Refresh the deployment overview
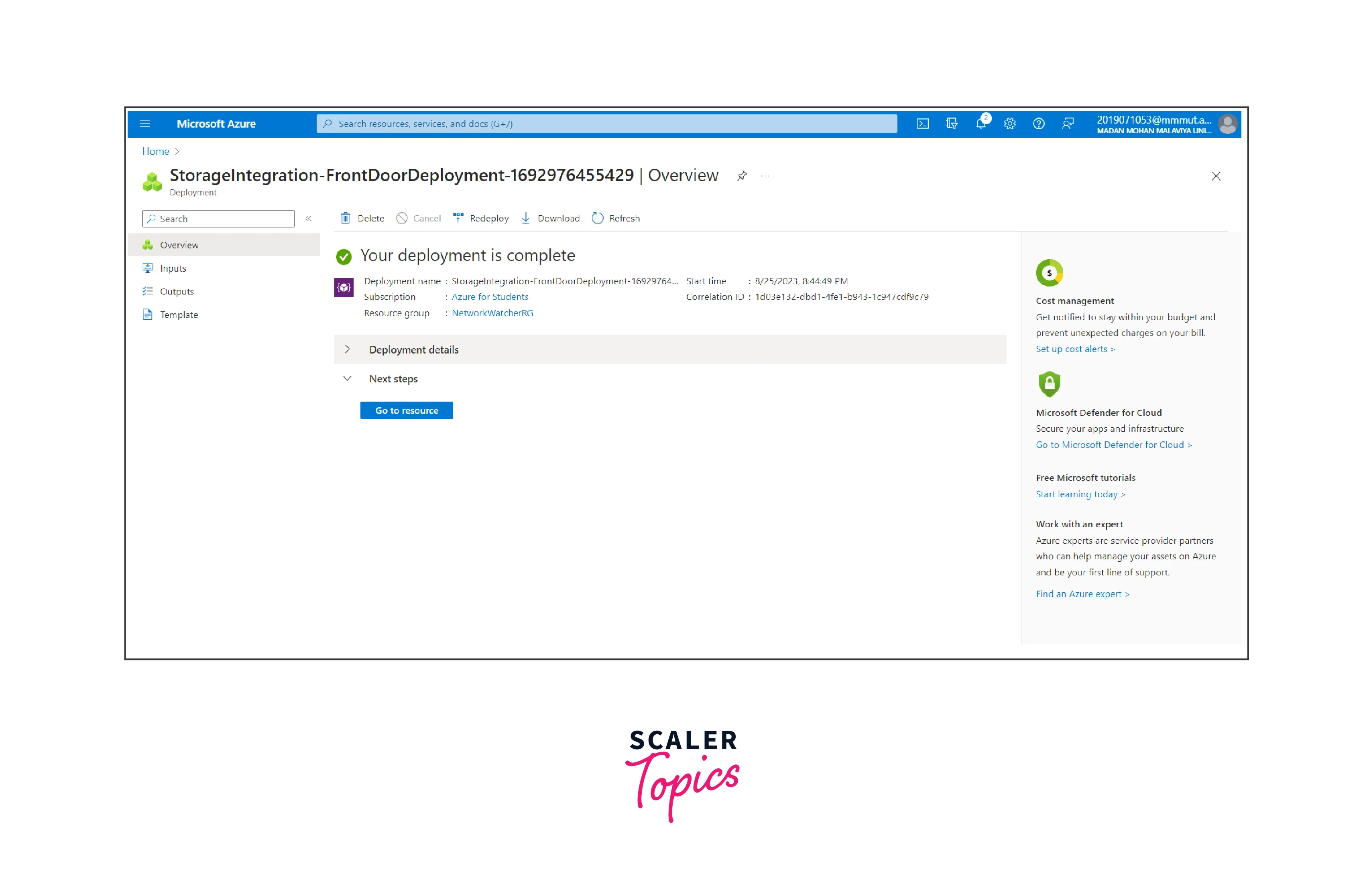The height and width of the screenshot is (896, 1365). coord(615,218)
